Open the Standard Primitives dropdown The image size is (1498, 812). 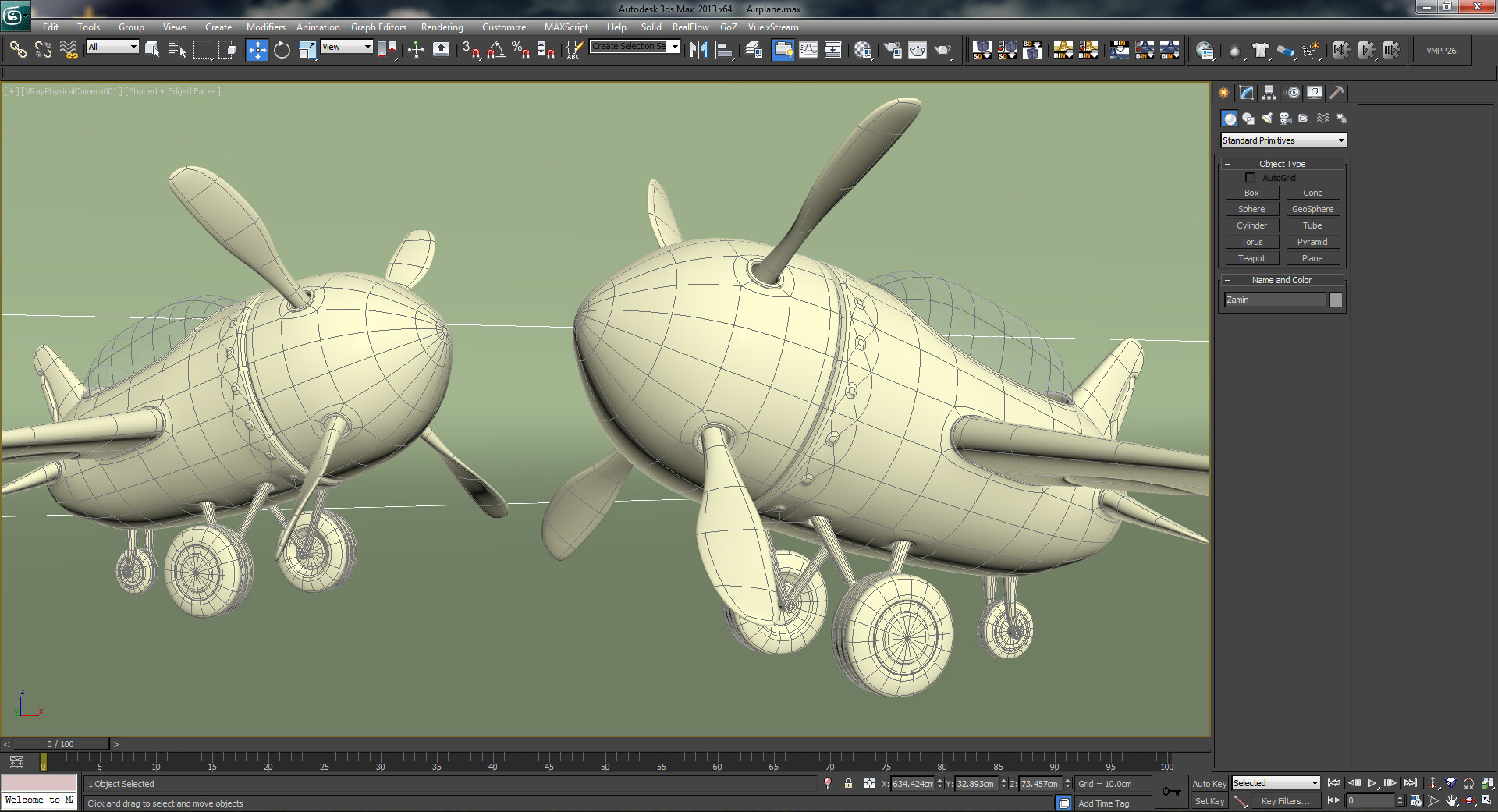[x=1283, y=140]
